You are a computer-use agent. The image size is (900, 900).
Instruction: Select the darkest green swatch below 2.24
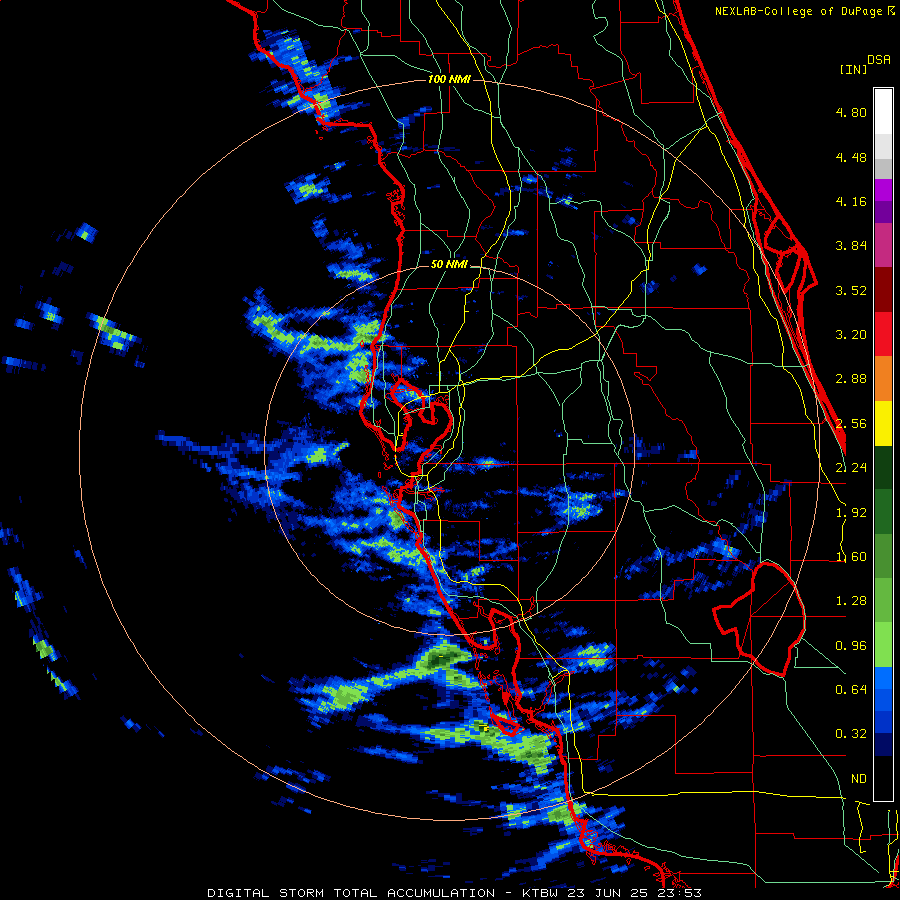[x=883, y=467]
